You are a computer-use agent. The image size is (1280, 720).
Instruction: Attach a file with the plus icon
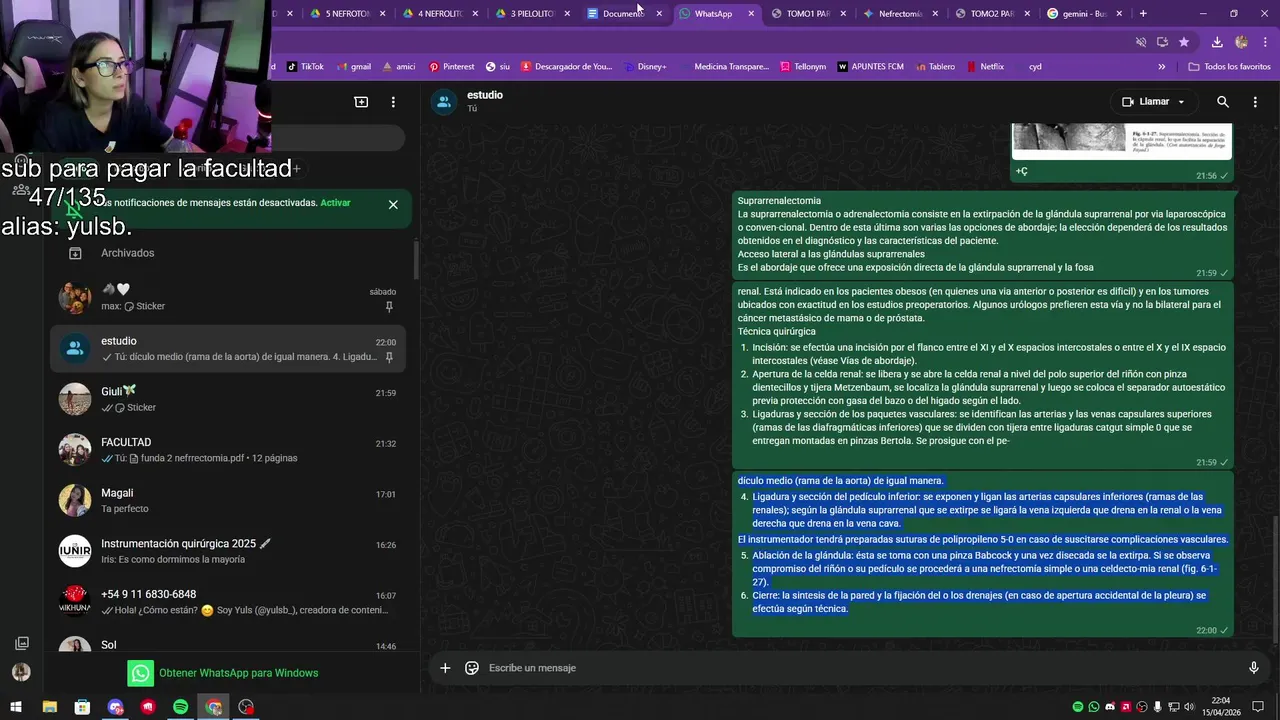tap(445, 668)
